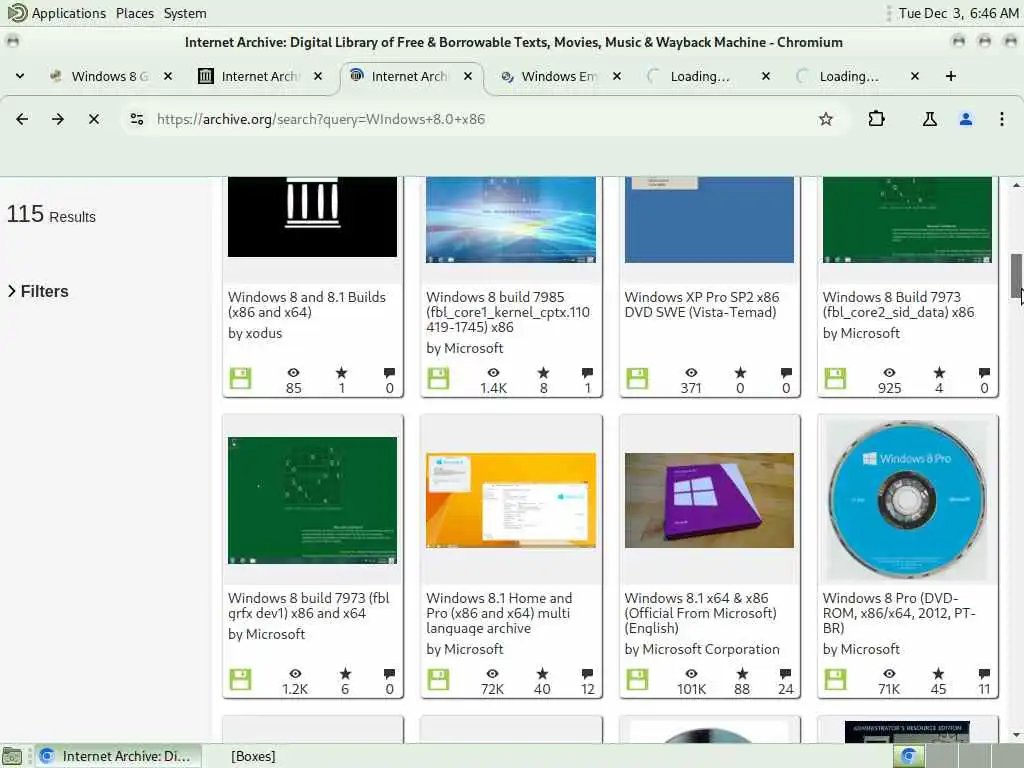
Task: Open Windows 8 and 8.1 Builds (x86 and x64) item
Action: pyautogui.click(x=307, y=304)
